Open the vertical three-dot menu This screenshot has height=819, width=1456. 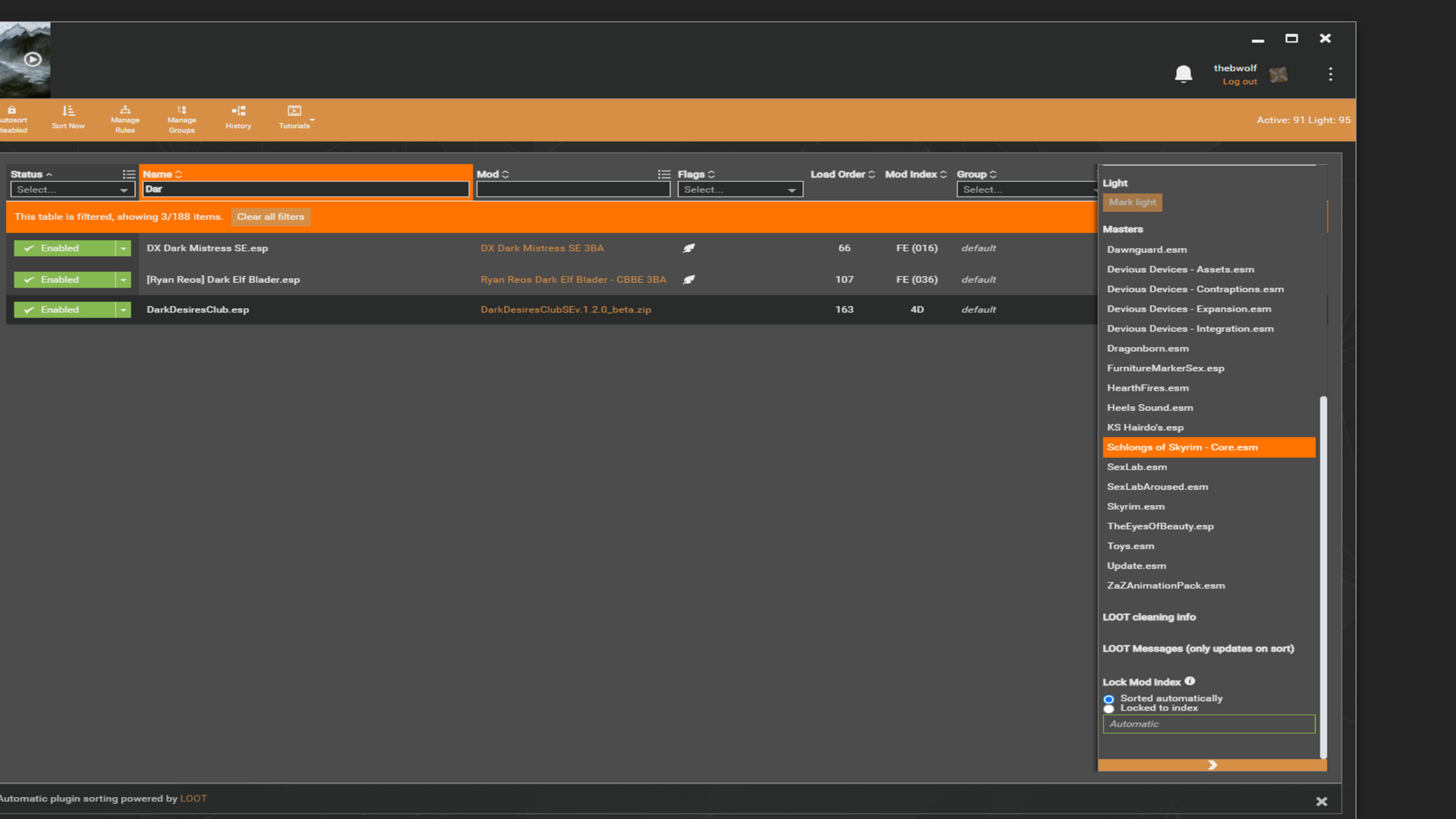1330,74
